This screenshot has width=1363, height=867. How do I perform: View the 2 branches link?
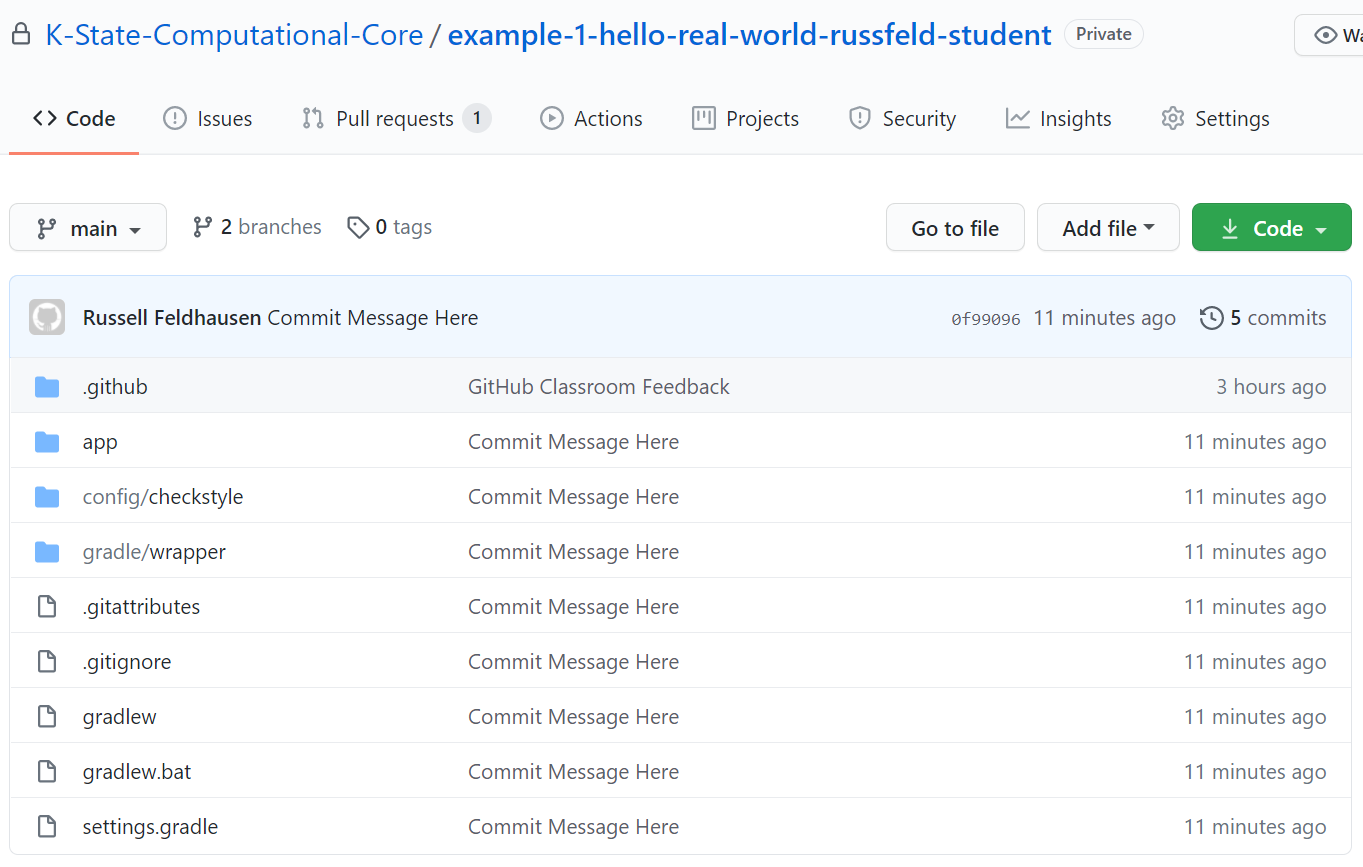click(257, 227)
